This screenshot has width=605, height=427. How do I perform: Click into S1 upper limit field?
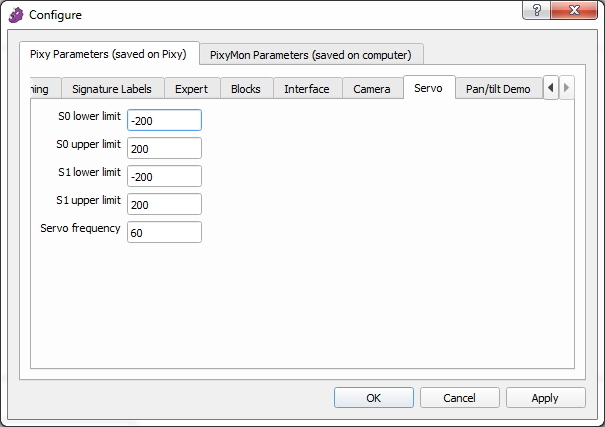point(164,204)
